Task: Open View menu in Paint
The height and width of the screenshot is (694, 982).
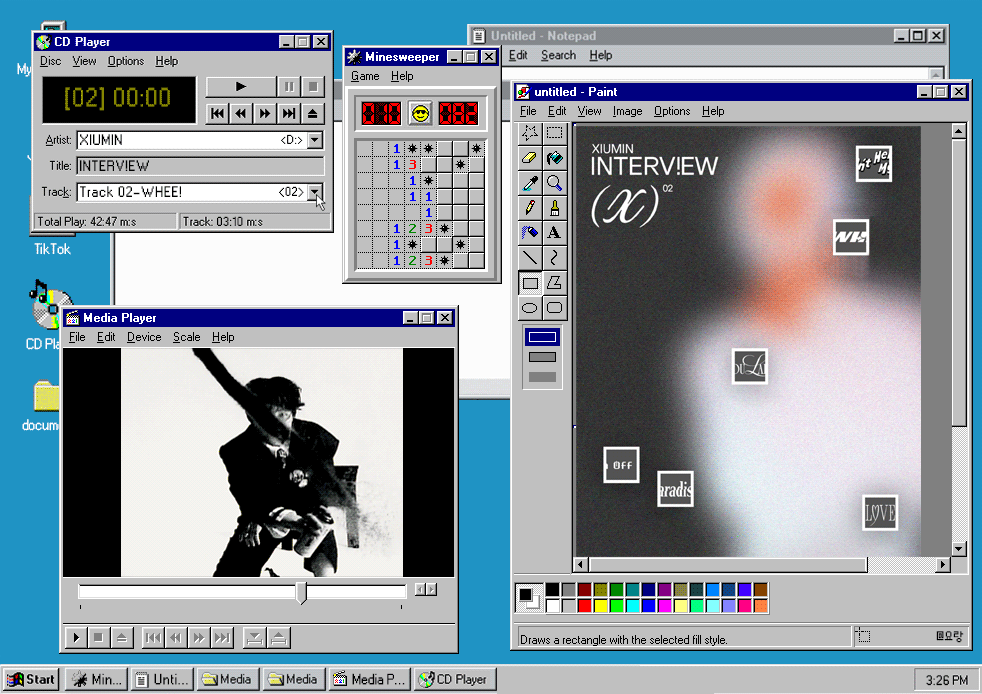Action: click(x=589, y=111)
